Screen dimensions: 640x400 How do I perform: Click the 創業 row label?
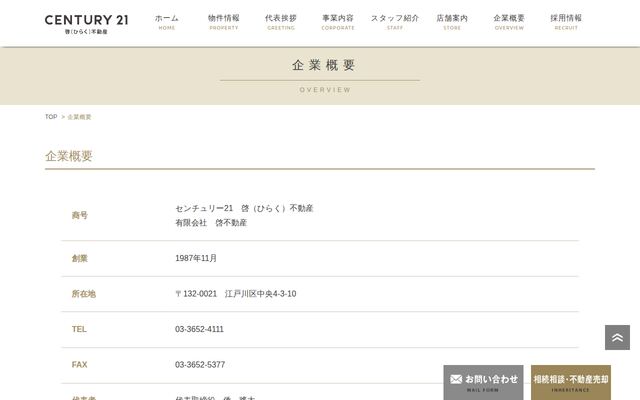80,258
